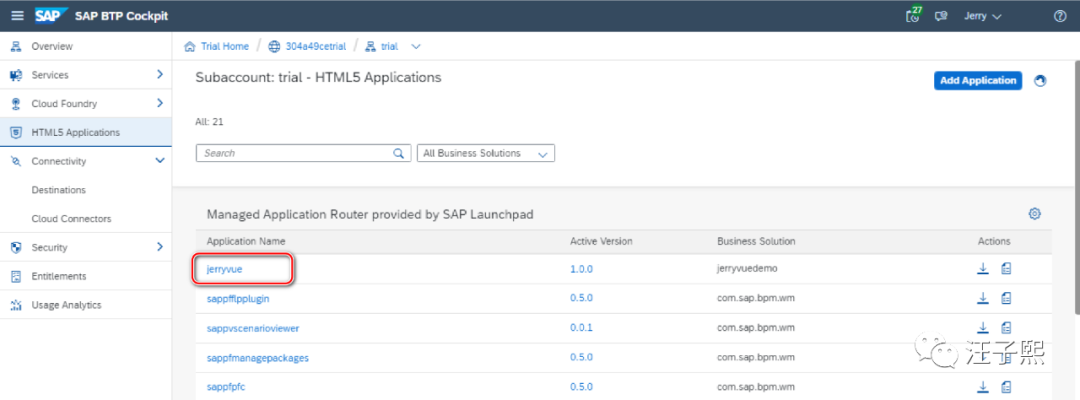Click into the Search input field
The image size is (1080, 400).
[290, 153]
